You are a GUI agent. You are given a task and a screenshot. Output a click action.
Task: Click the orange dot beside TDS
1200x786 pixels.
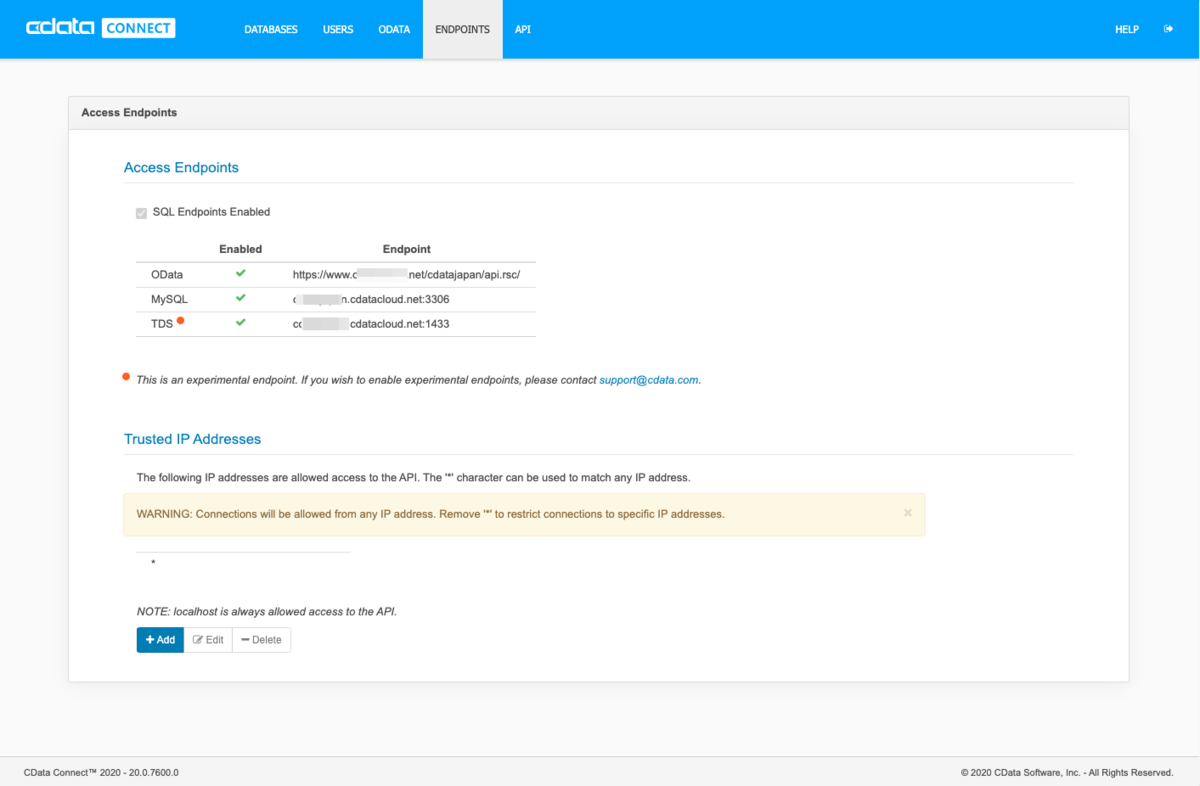180,320
